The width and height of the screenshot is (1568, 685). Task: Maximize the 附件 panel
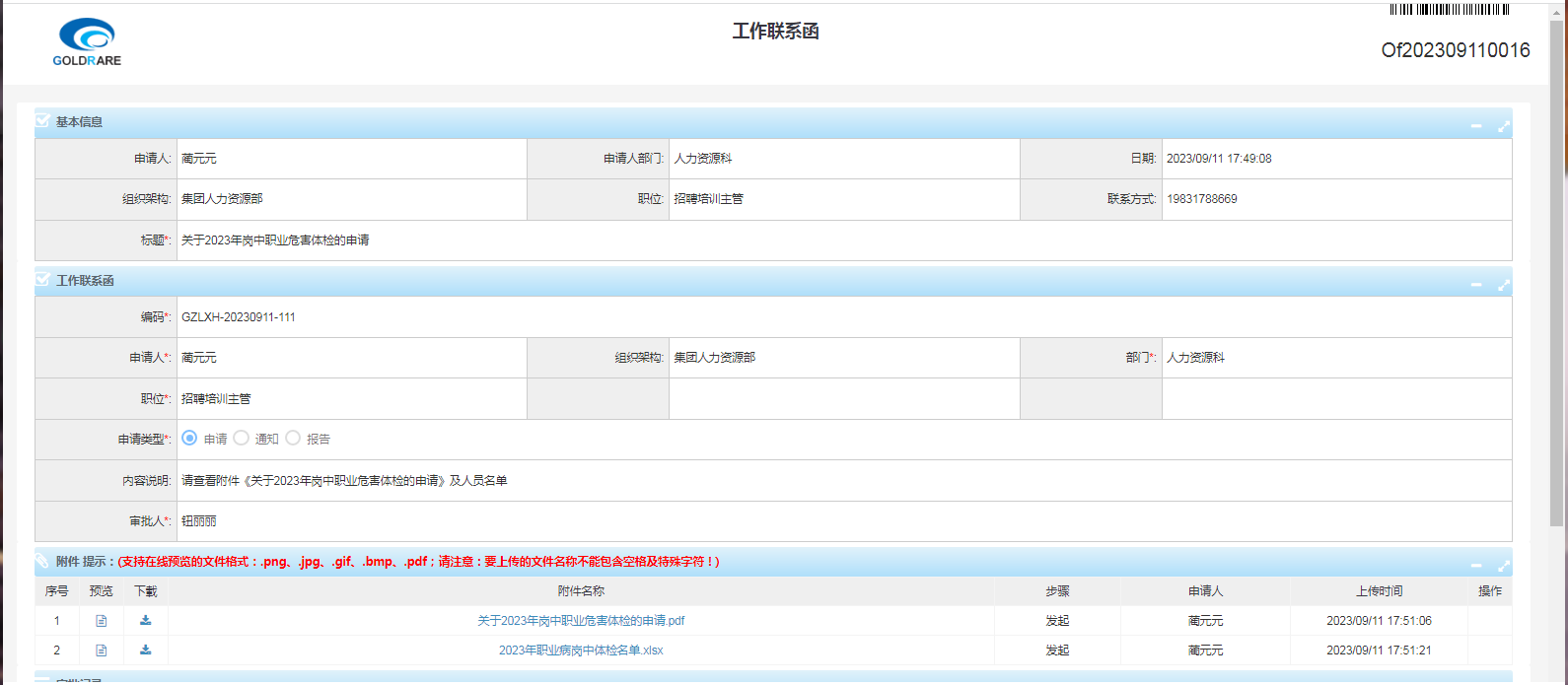coord(1504,566)
